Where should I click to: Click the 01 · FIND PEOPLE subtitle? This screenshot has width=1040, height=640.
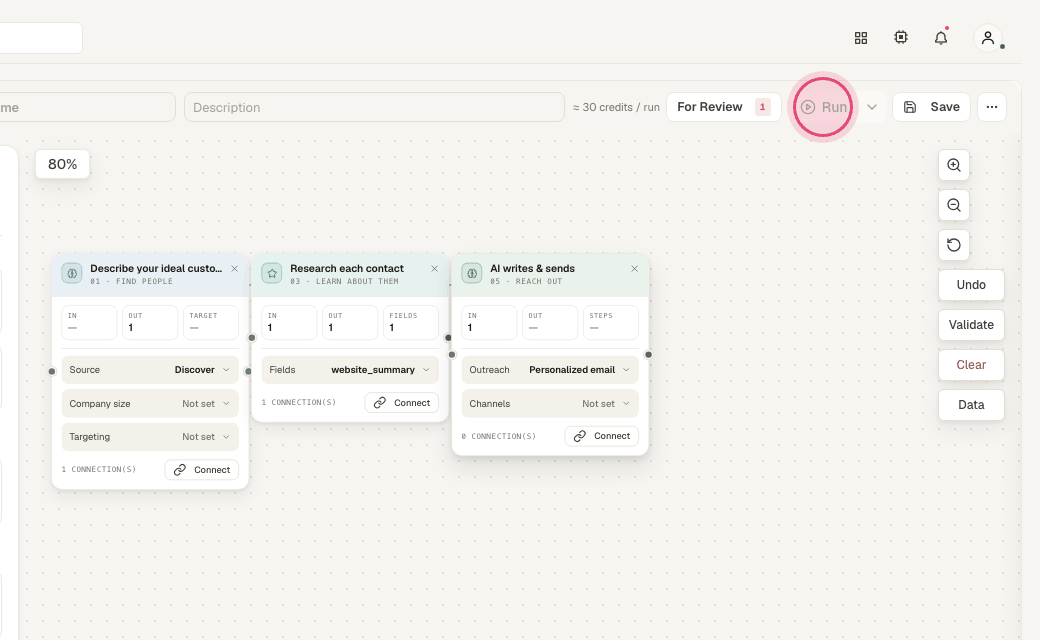pyautogui.click(x=131, y=281)
